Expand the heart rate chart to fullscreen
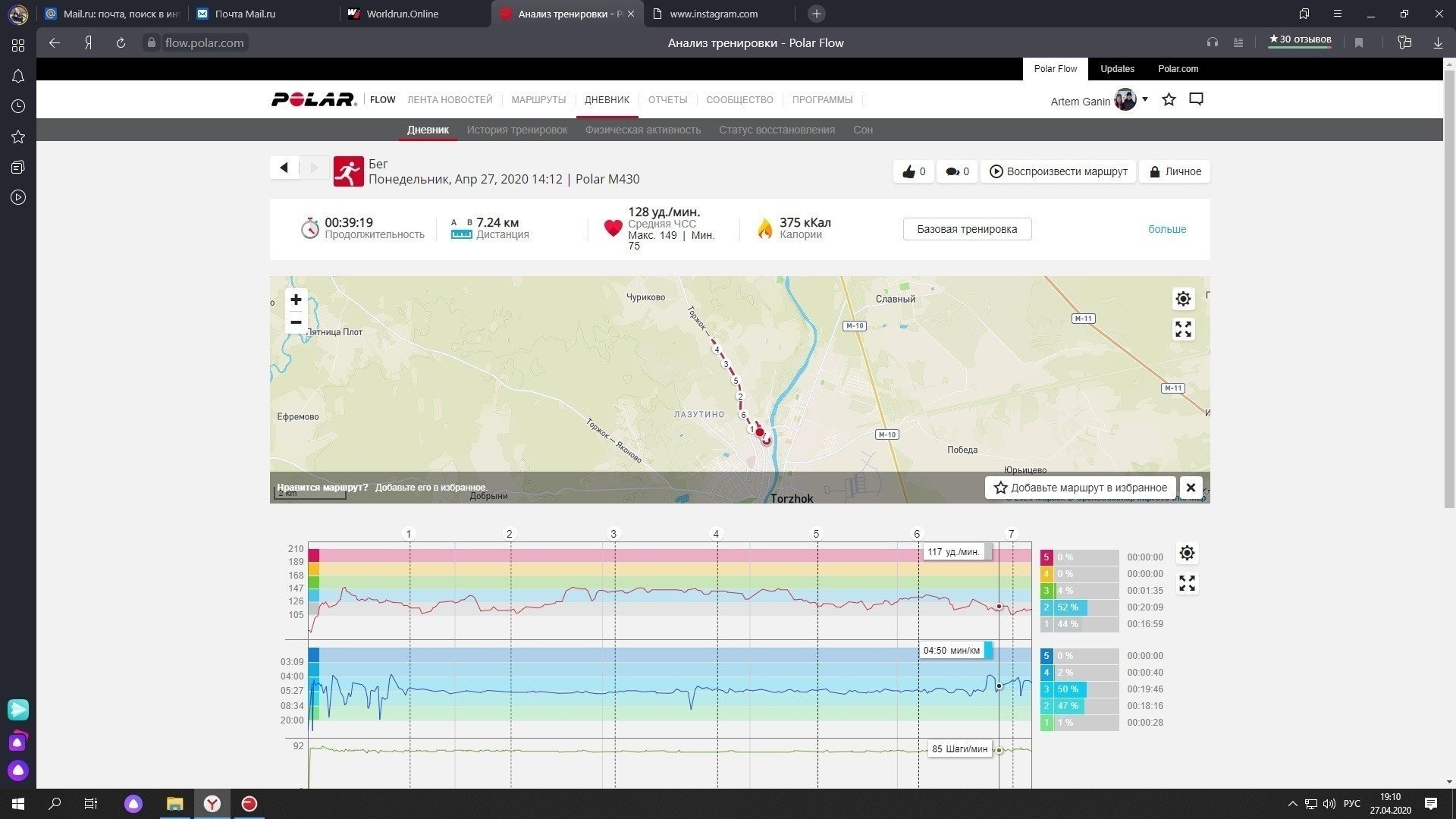The image size is (1456, 819). [x=1187, y=583]
